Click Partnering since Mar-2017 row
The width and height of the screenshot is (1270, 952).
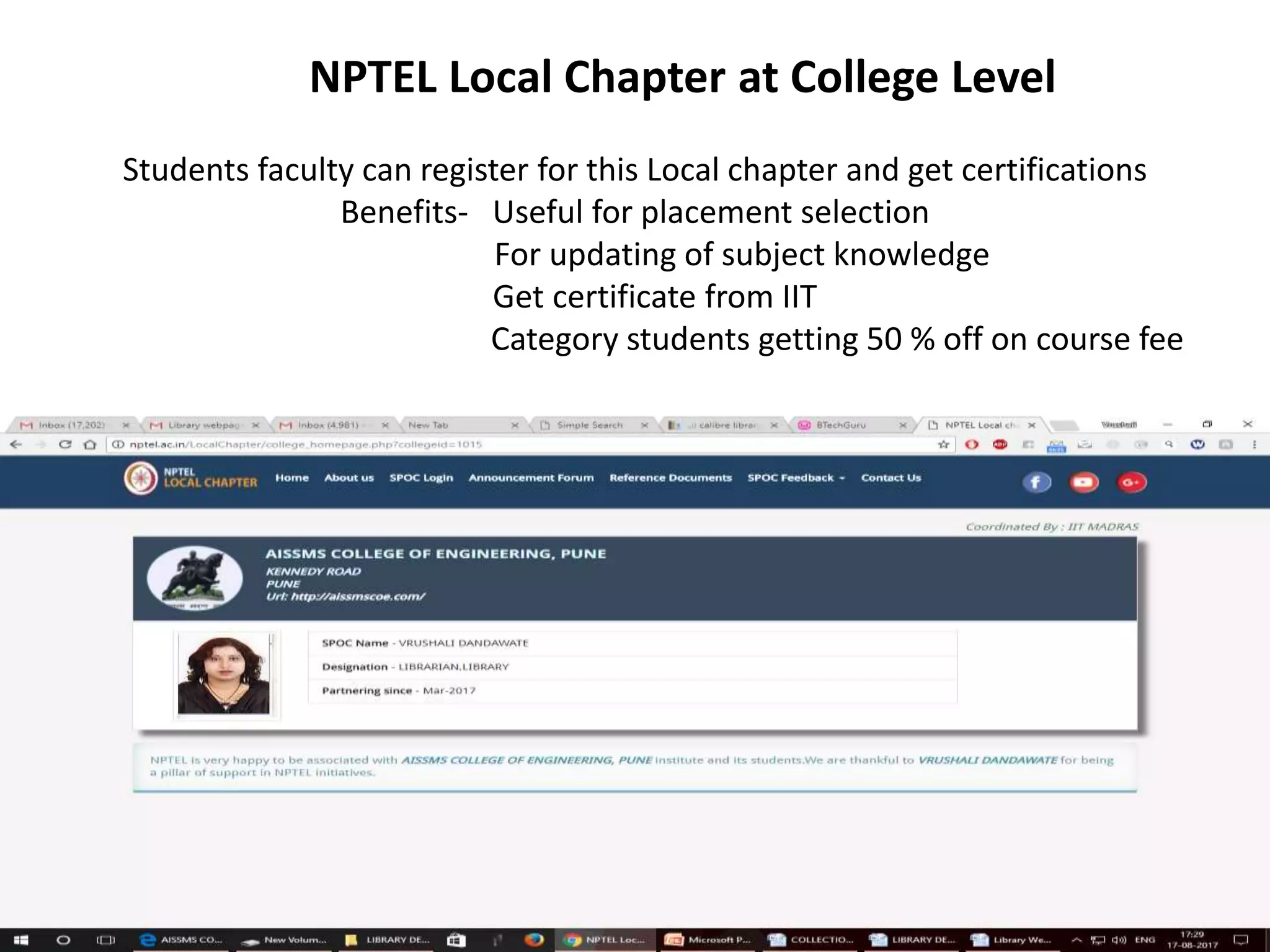[399, 691]
